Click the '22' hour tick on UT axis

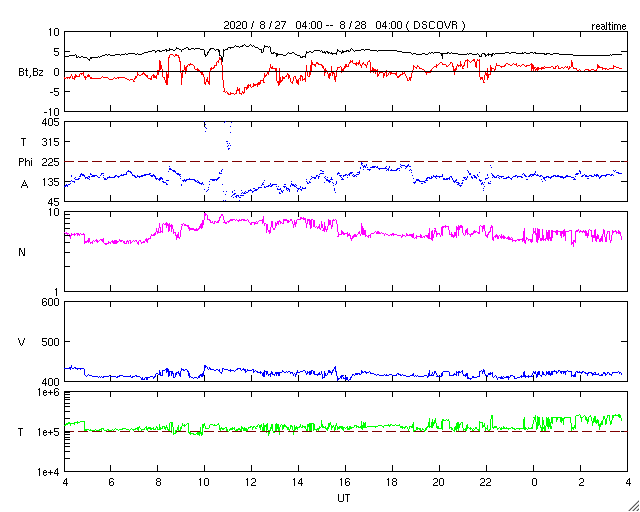[486, 481]
